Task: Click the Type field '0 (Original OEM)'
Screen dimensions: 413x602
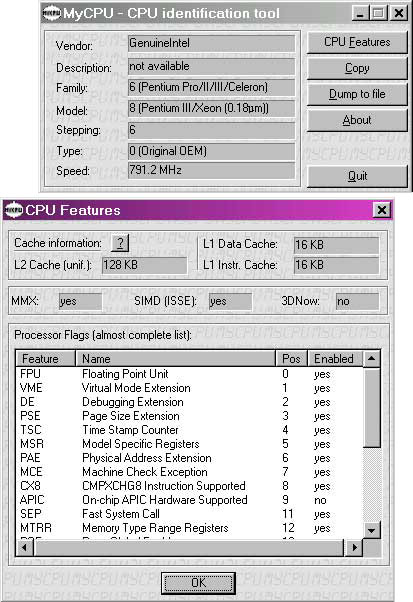Action: tap(211, 151)
